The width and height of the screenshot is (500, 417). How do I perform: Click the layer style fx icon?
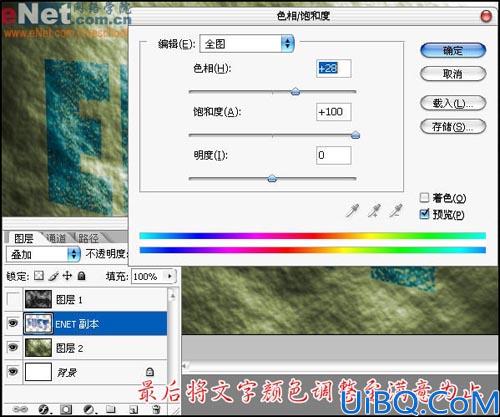[44, 409]
